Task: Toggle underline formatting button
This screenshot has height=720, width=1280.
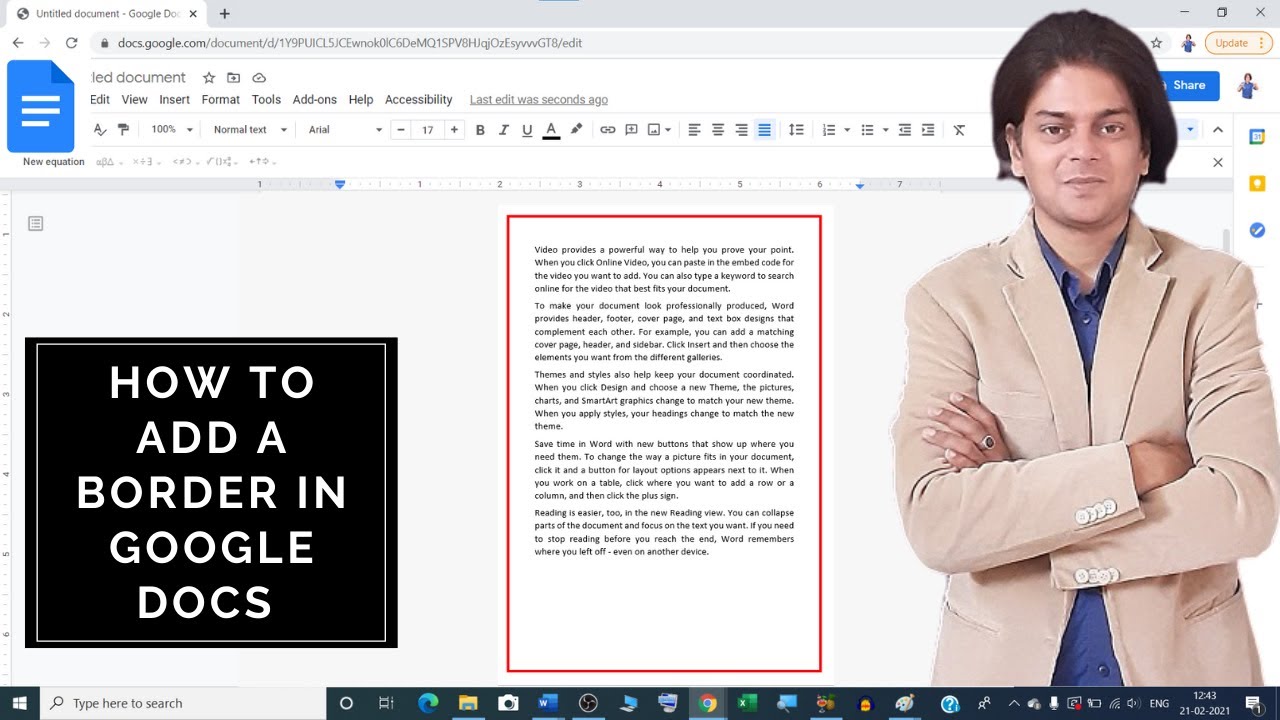Action: pyautogui.click(x=527, y=130)
